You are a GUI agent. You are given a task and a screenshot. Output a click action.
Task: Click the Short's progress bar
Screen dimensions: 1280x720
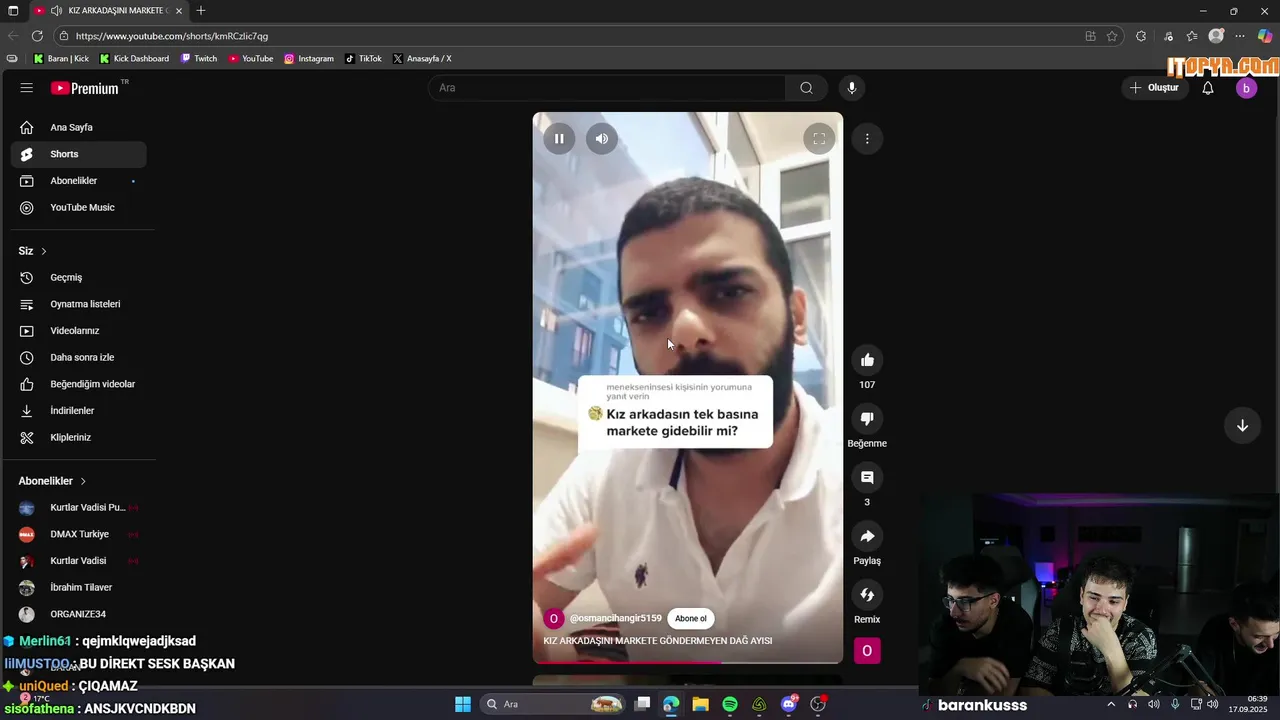coord(688,662)
